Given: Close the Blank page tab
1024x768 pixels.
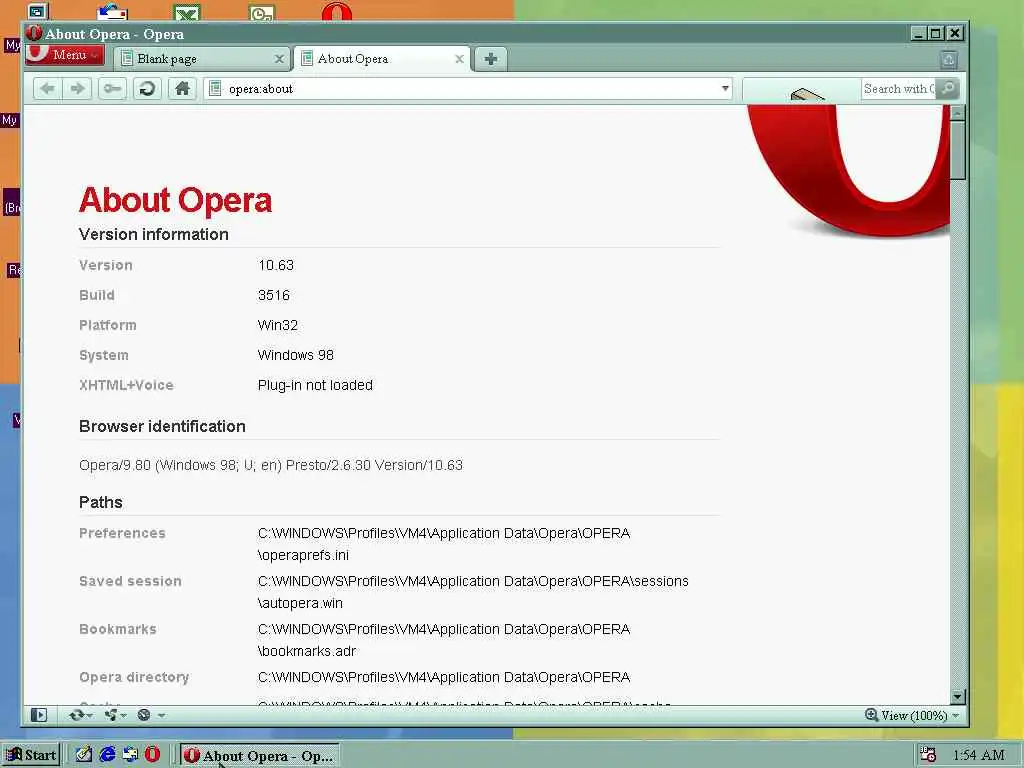Looking at the screenshot, I should point(280,59).
